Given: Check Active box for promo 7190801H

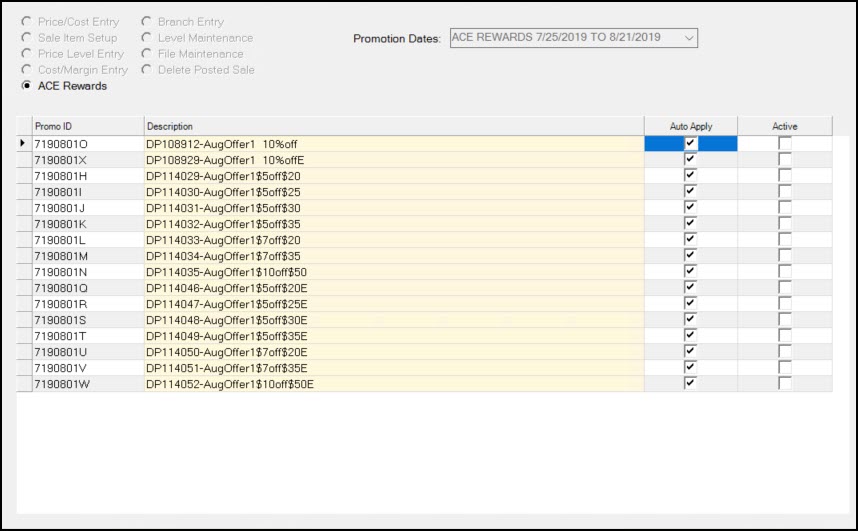Looking at the screenshot, I should point(785,176).
